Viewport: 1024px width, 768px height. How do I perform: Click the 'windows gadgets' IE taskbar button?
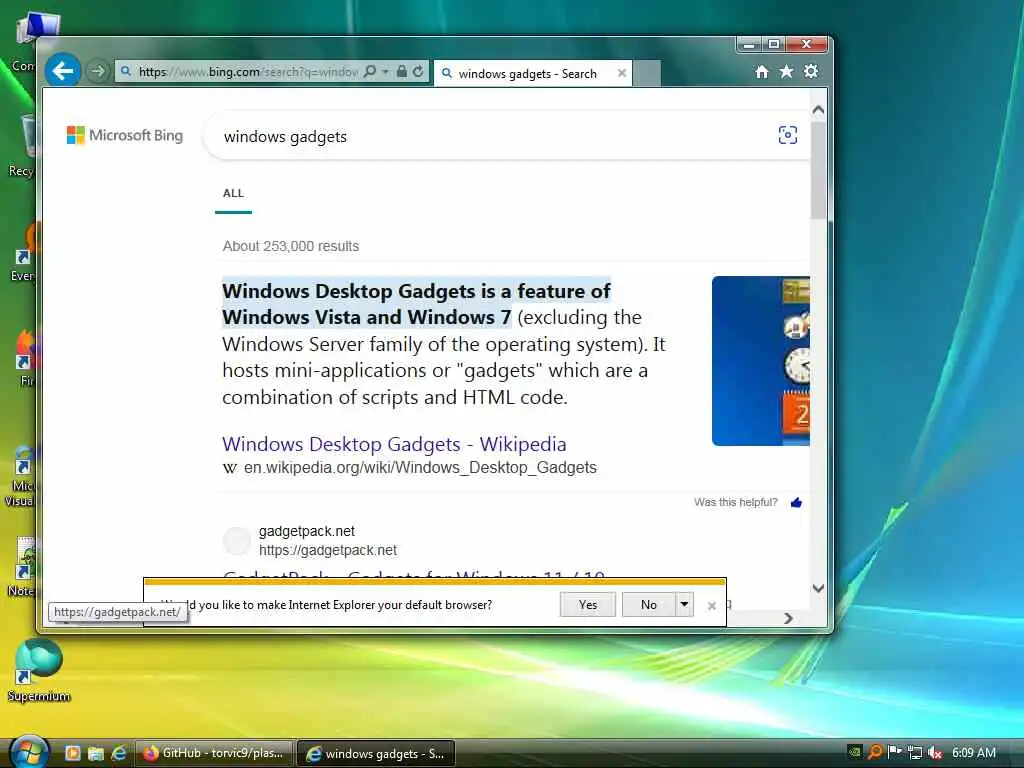(x=376, y=754)
